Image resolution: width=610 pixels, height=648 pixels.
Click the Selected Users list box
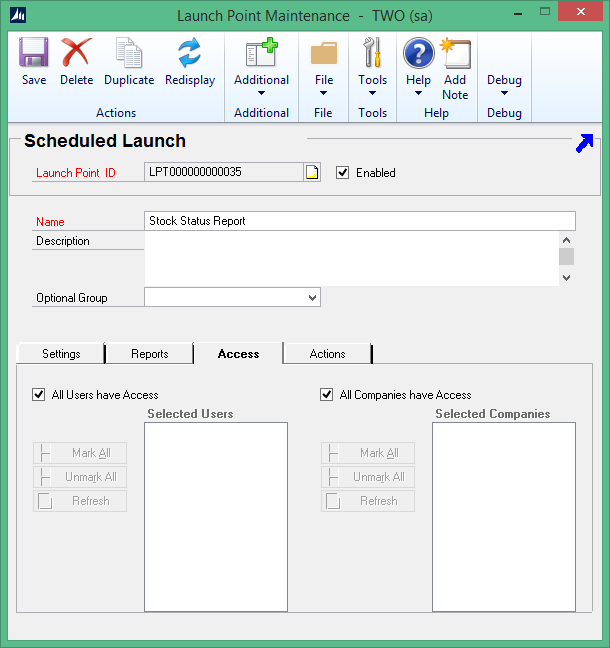(216, 517)
